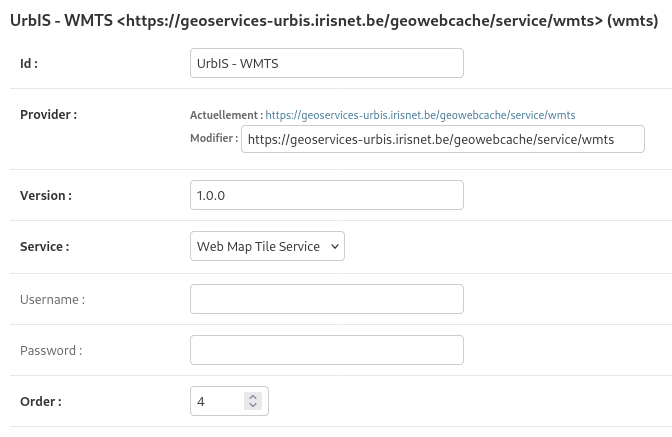Click the "Modifier :" label text
The height and width of the screenshot is (437, 672).
[213, 138]
